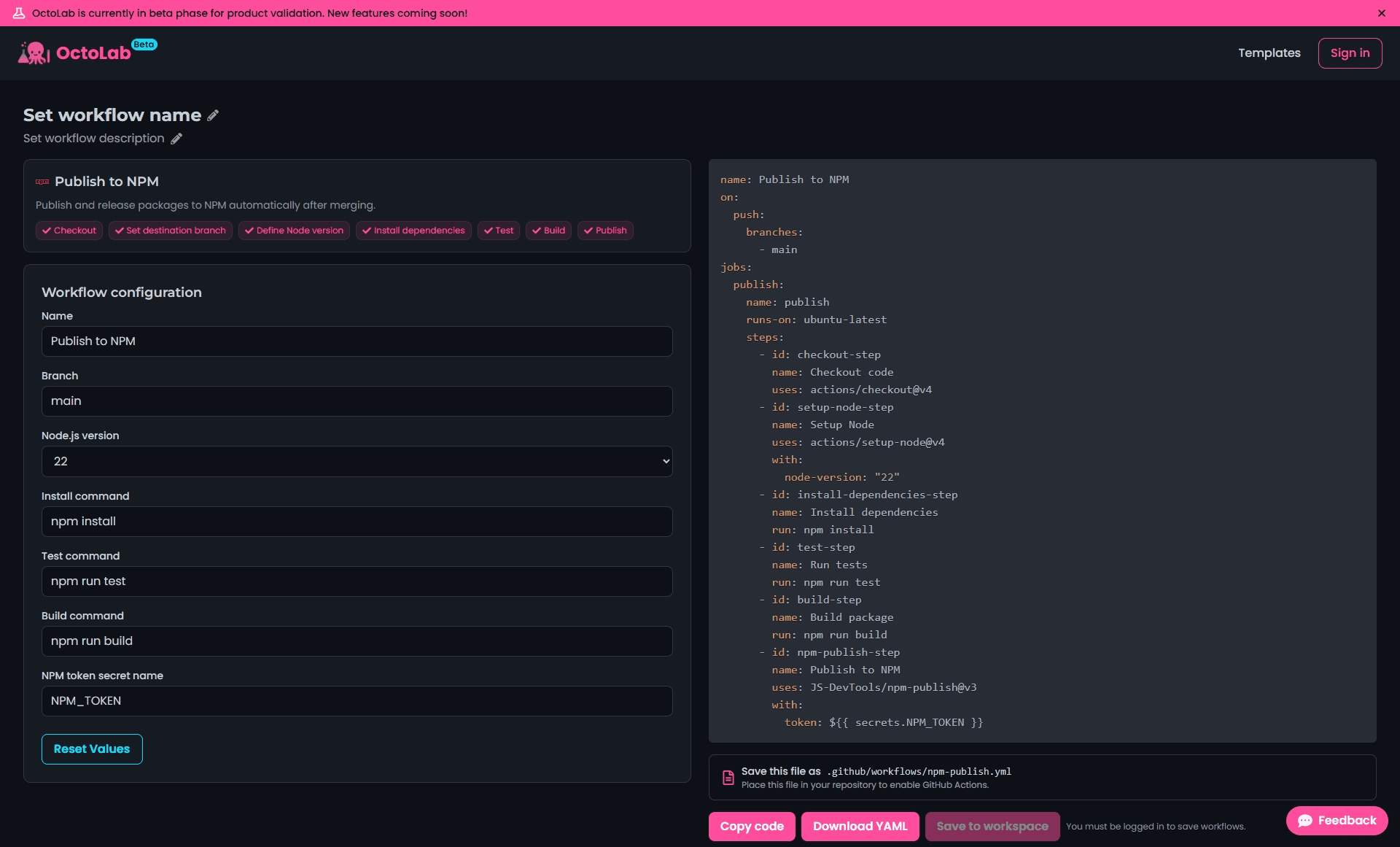Toggle the Publish step chip
1400x847 pixels.
[605, 231]
